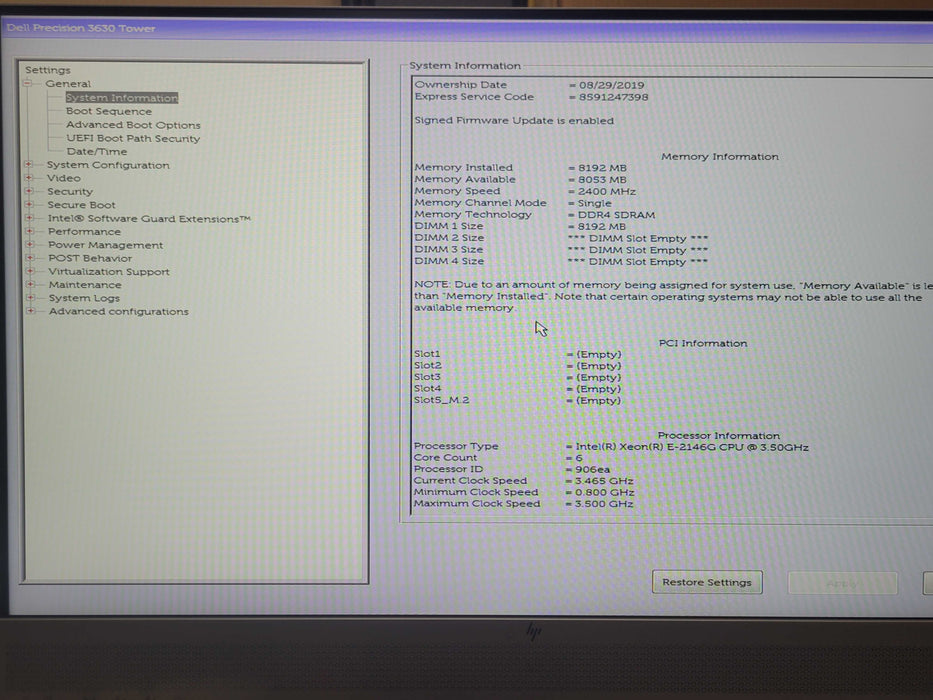Expand the Virtualization Support section
The width and height of the screenshot is (933, 700).
tap(31, 271)
